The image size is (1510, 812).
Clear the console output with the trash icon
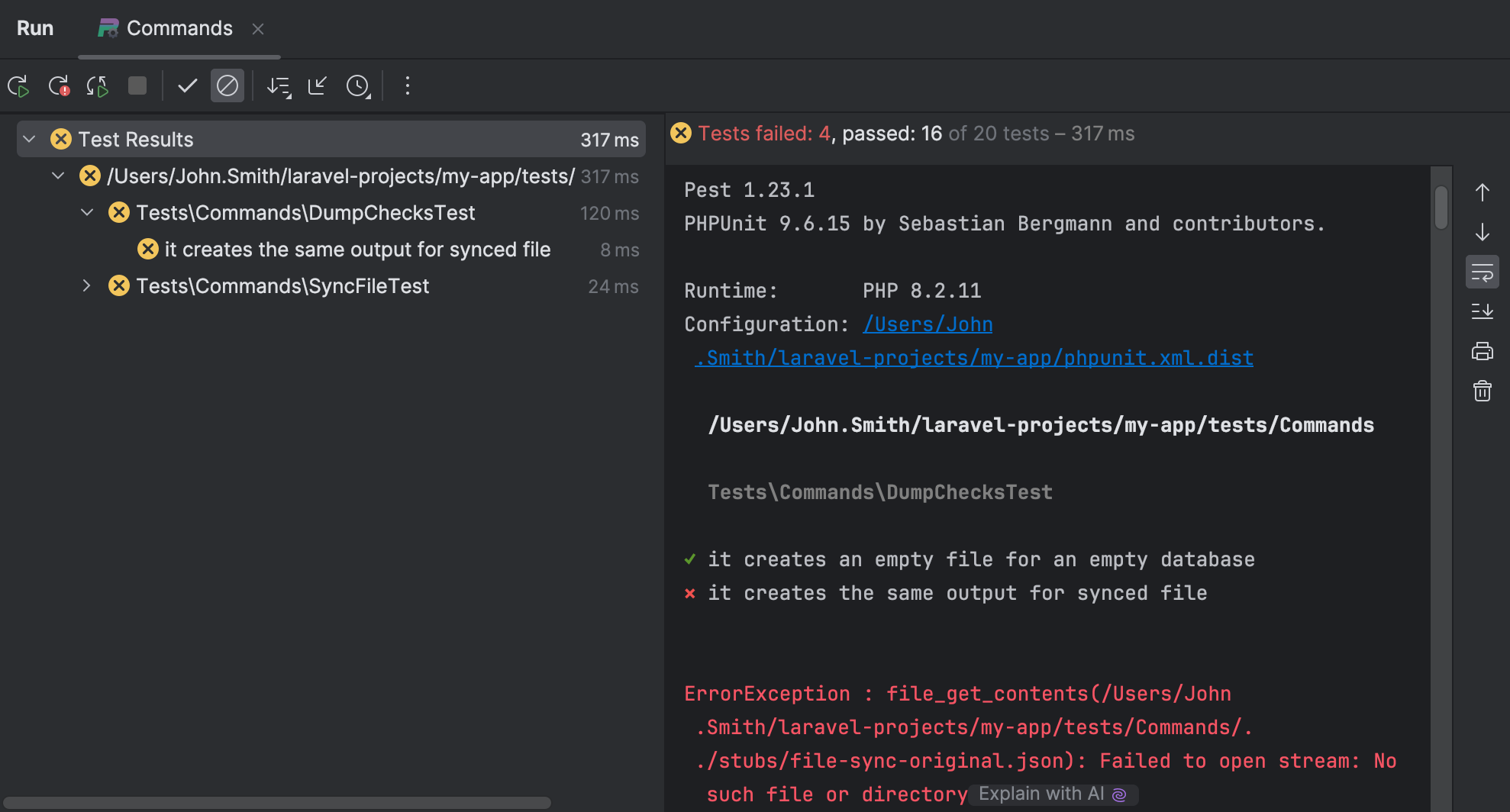click(x=1482, y=391)
